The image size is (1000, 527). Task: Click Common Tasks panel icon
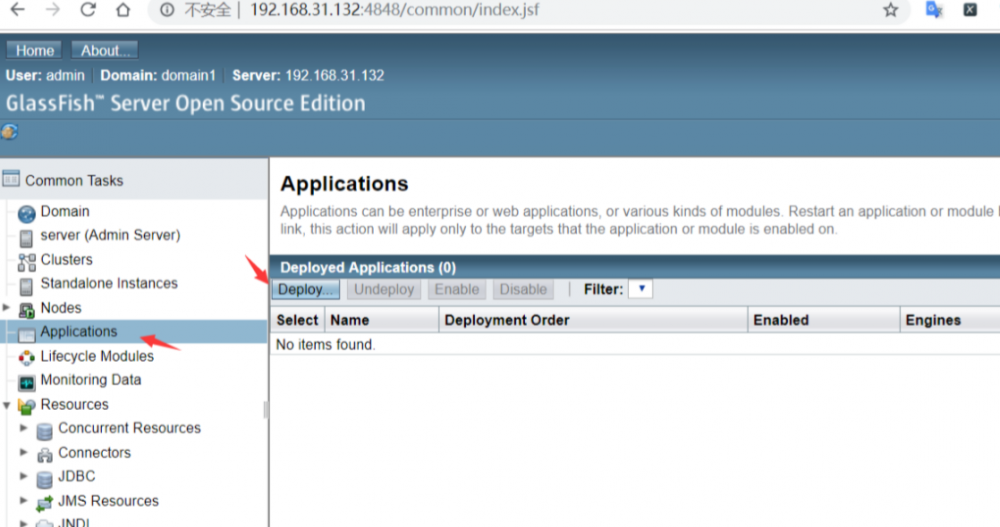11,179
